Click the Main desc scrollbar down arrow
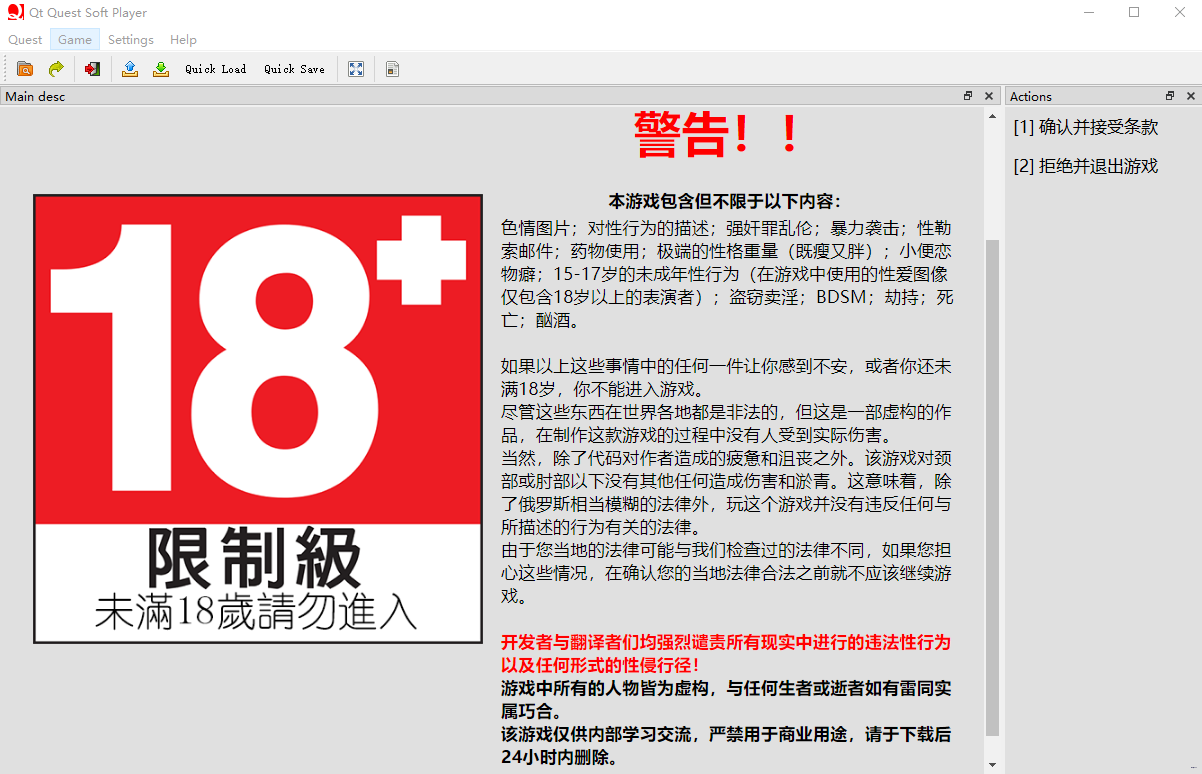 point(992,765)
